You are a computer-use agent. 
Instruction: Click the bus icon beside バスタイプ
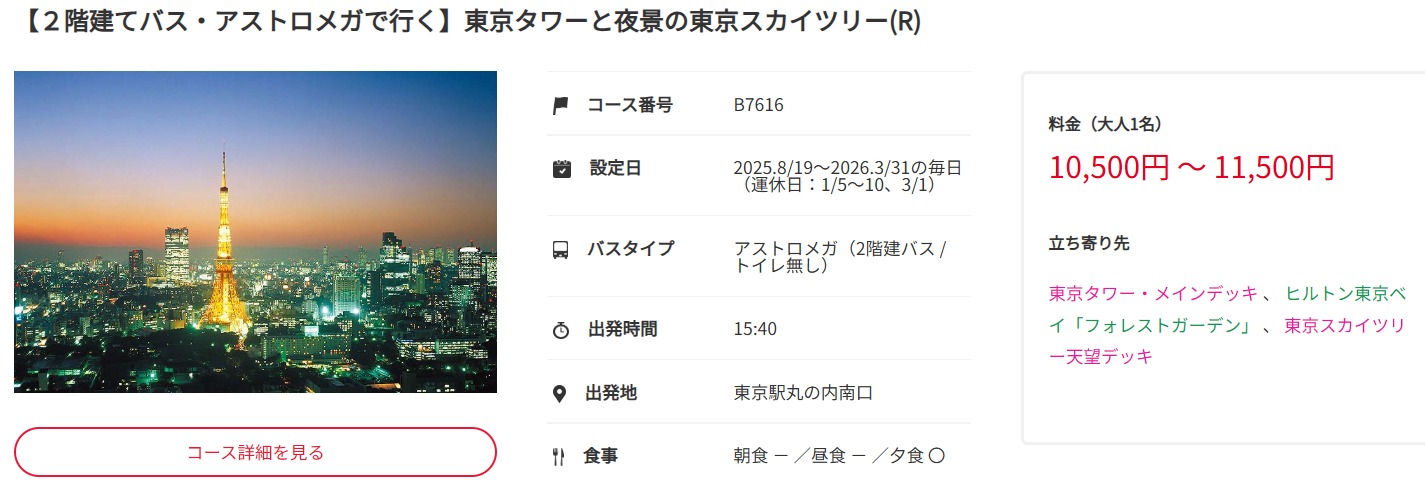[561, 249]
